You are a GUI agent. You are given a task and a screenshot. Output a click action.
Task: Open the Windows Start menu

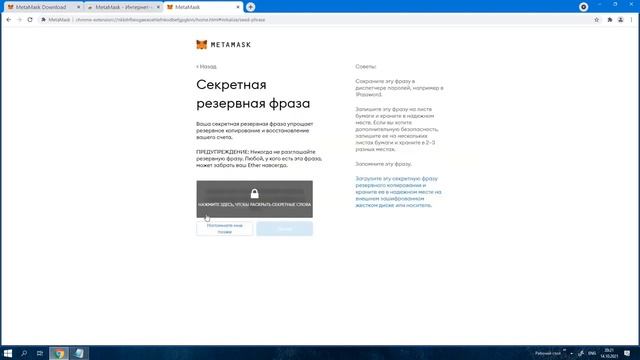8,353
